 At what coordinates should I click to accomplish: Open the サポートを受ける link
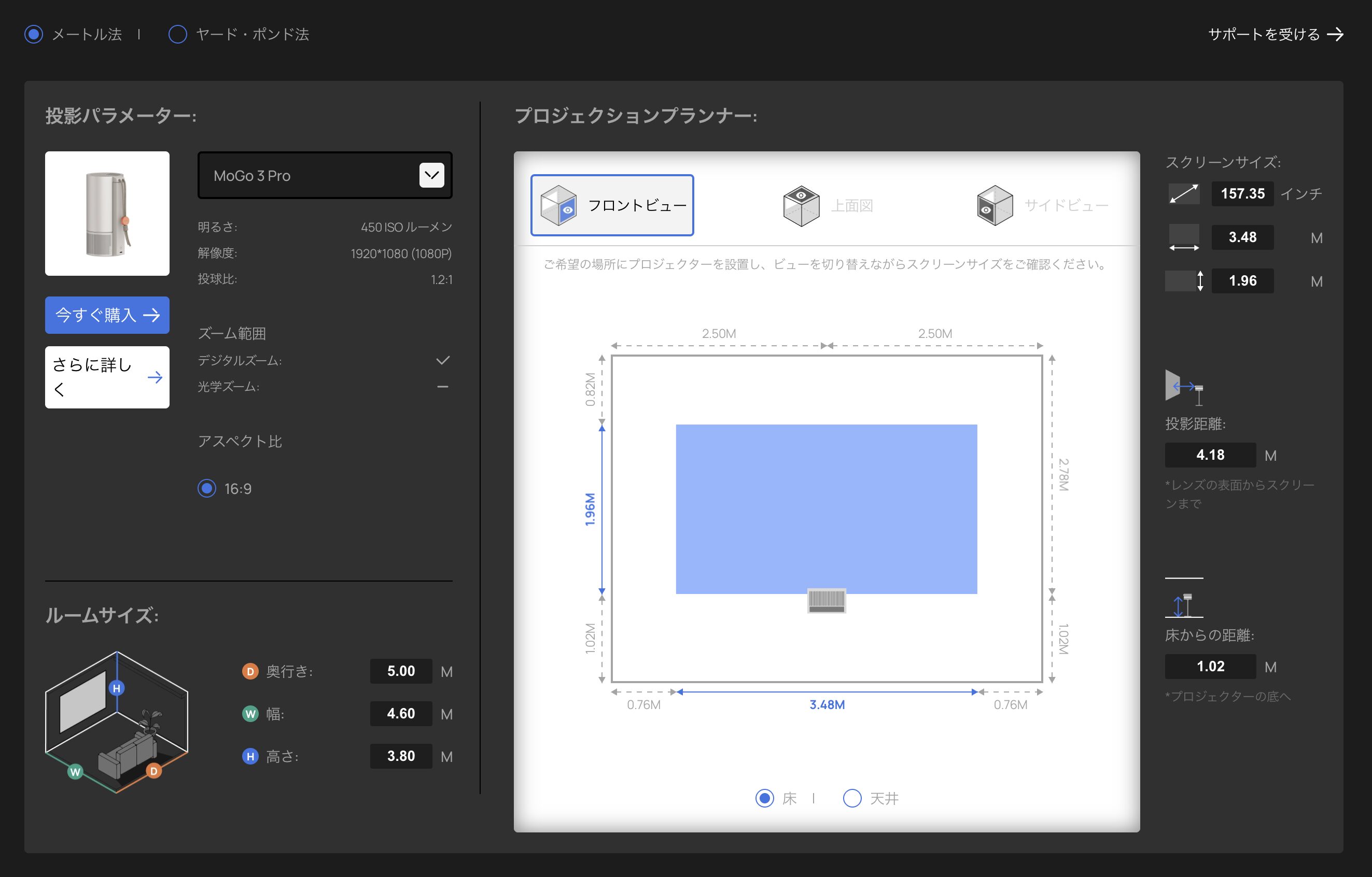click(x=1275, y=35)
